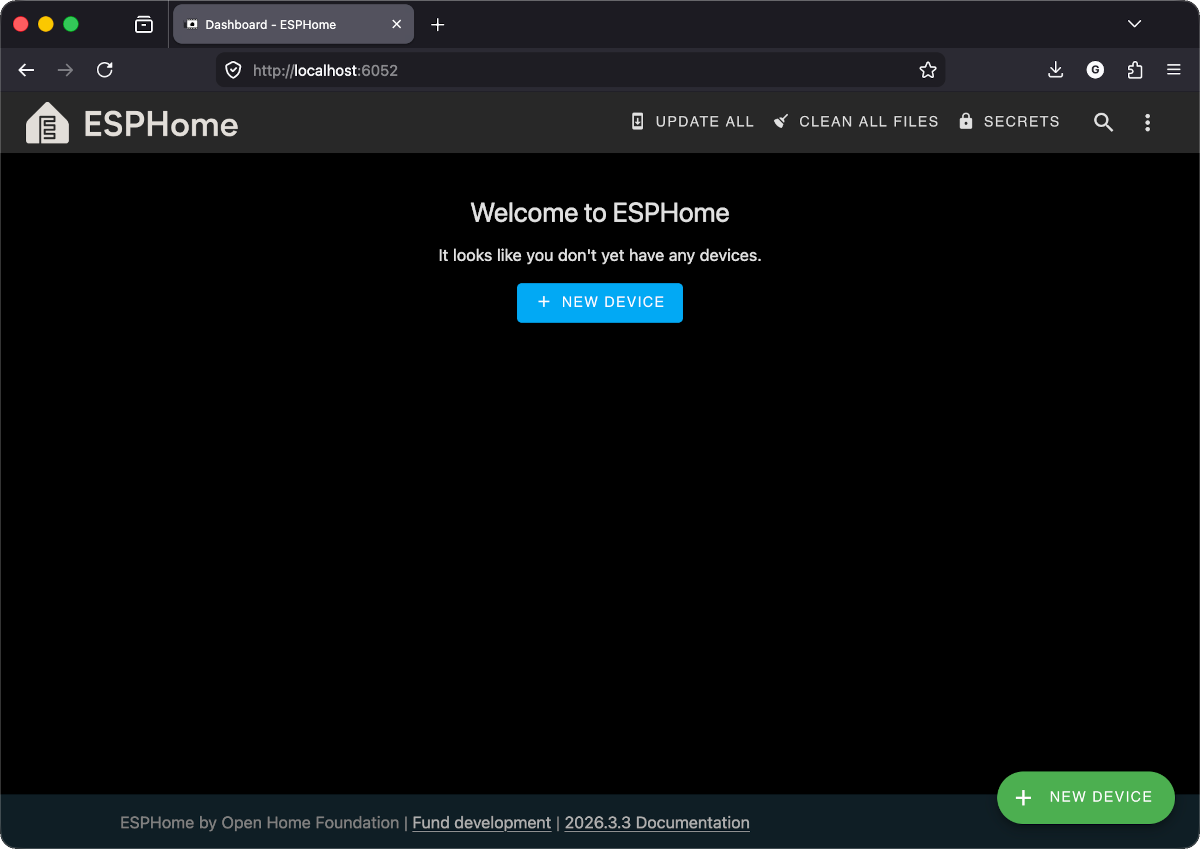Viewport: 1200px width, 849px height.
Task: Open the 2026.3.3 Documentation link
Action: point(657,823)
